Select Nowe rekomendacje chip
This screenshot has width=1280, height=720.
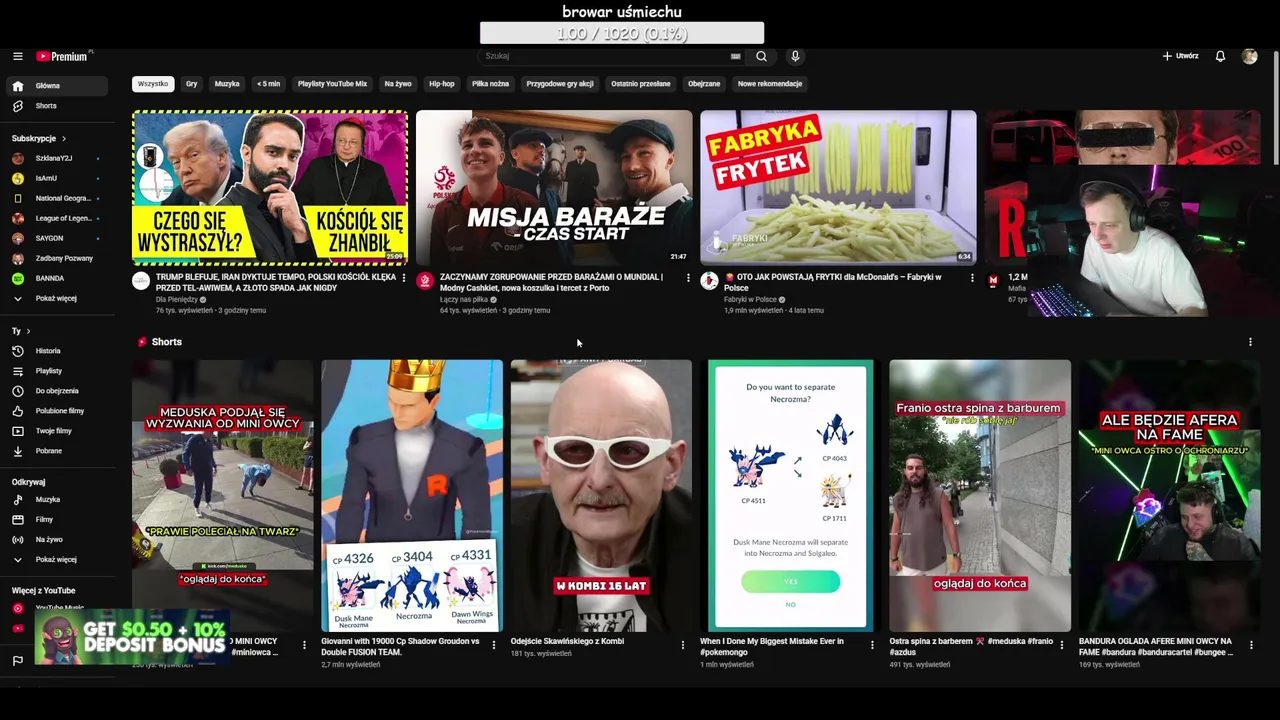[770, 84]
